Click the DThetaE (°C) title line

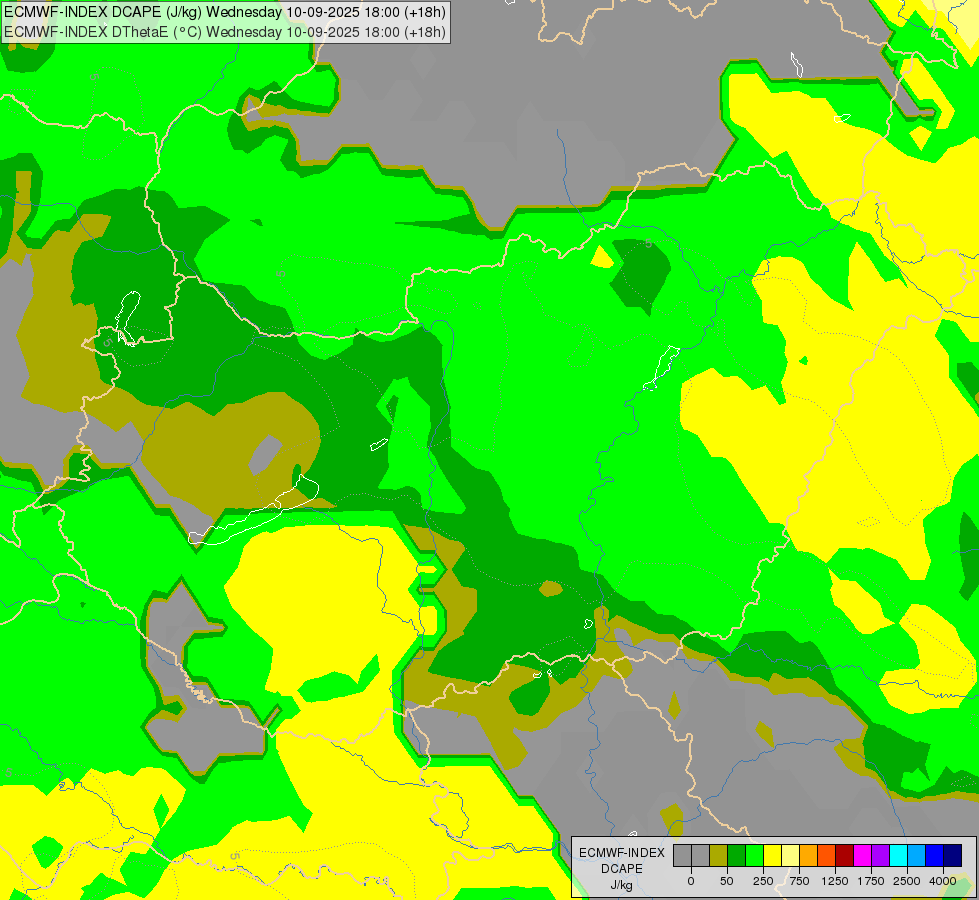225,31
